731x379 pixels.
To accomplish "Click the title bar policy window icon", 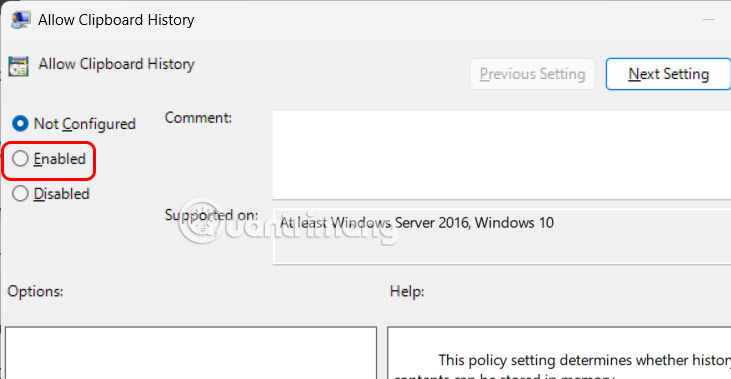I will [x=21, y=20].
